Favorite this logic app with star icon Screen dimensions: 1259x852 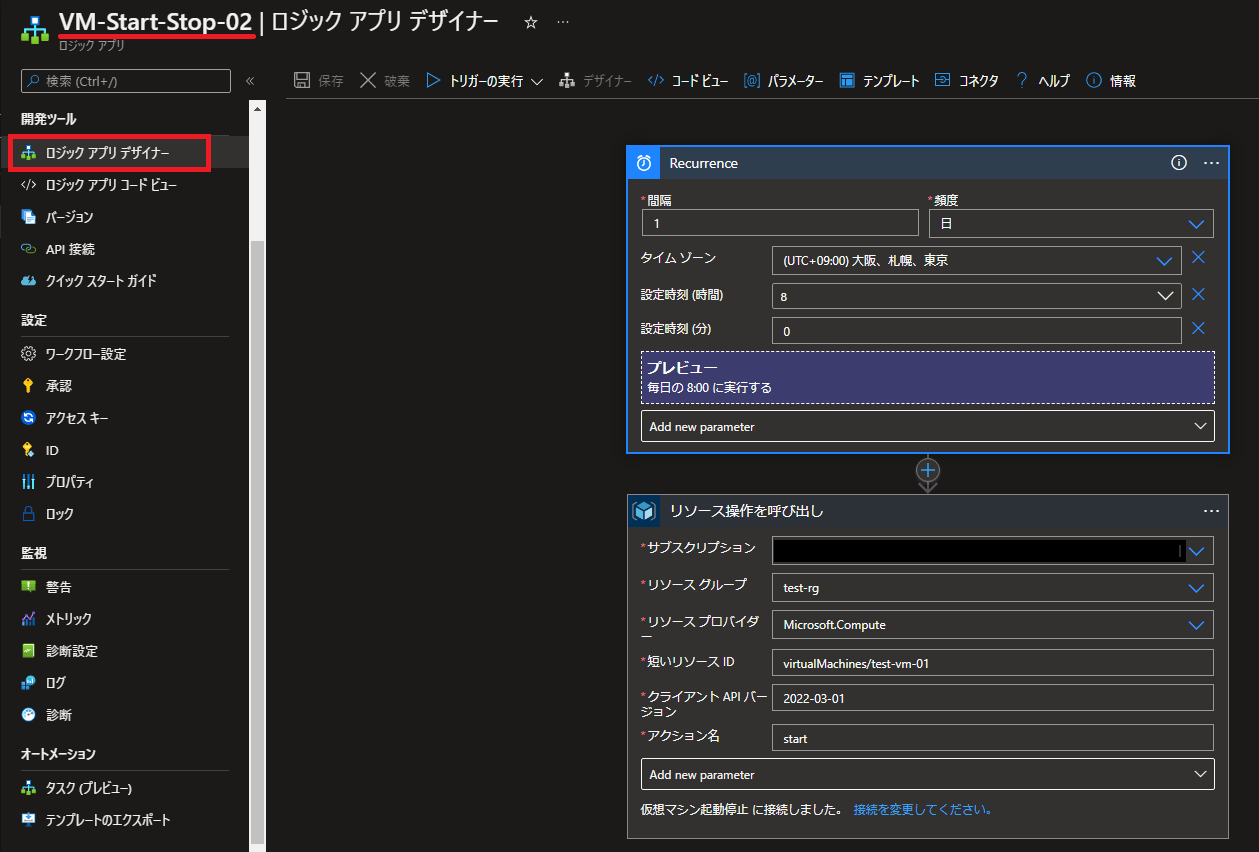point(531,22)
